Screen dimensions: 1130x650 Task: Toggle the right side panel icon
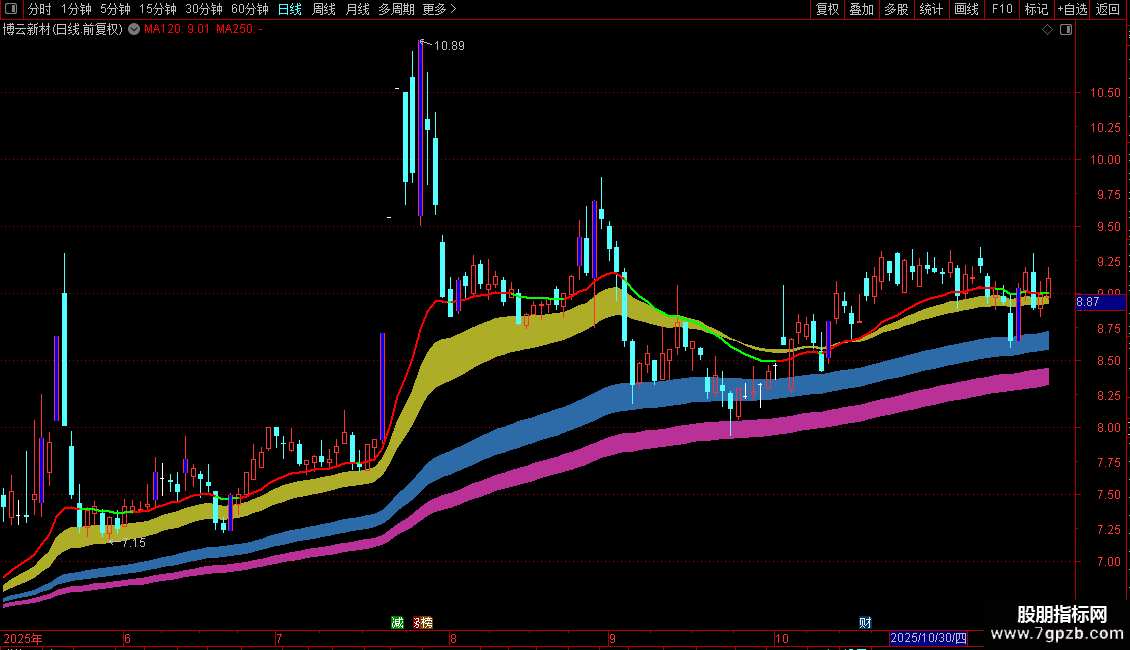1066,29
